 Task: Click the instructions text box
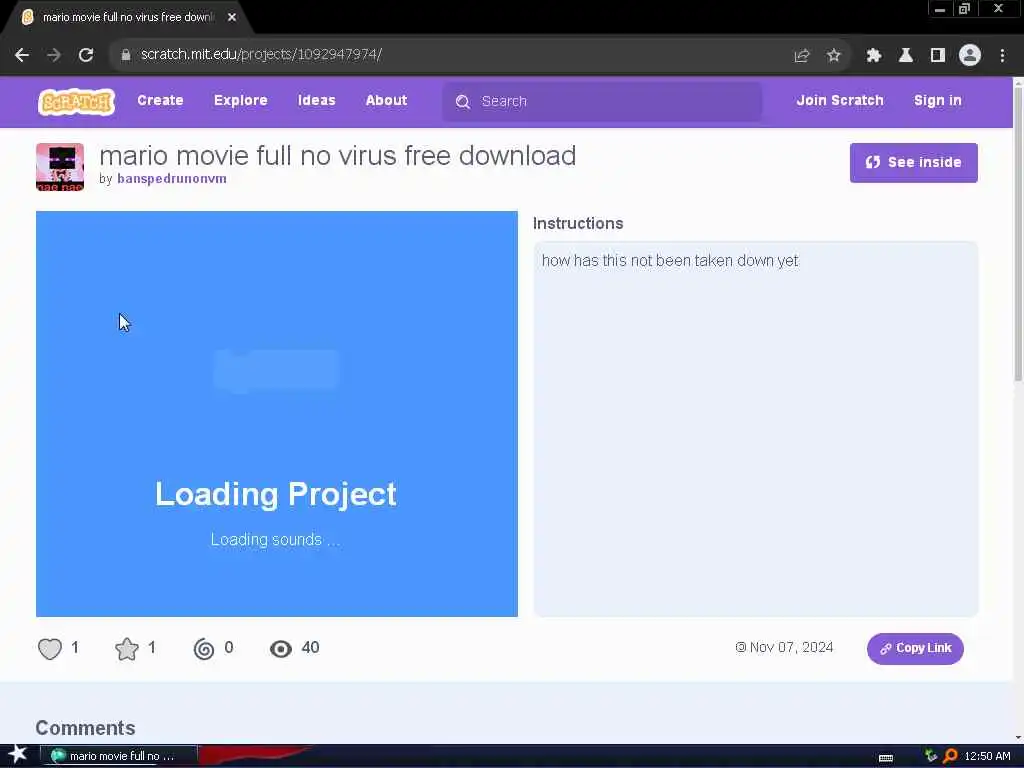(756, 429)
